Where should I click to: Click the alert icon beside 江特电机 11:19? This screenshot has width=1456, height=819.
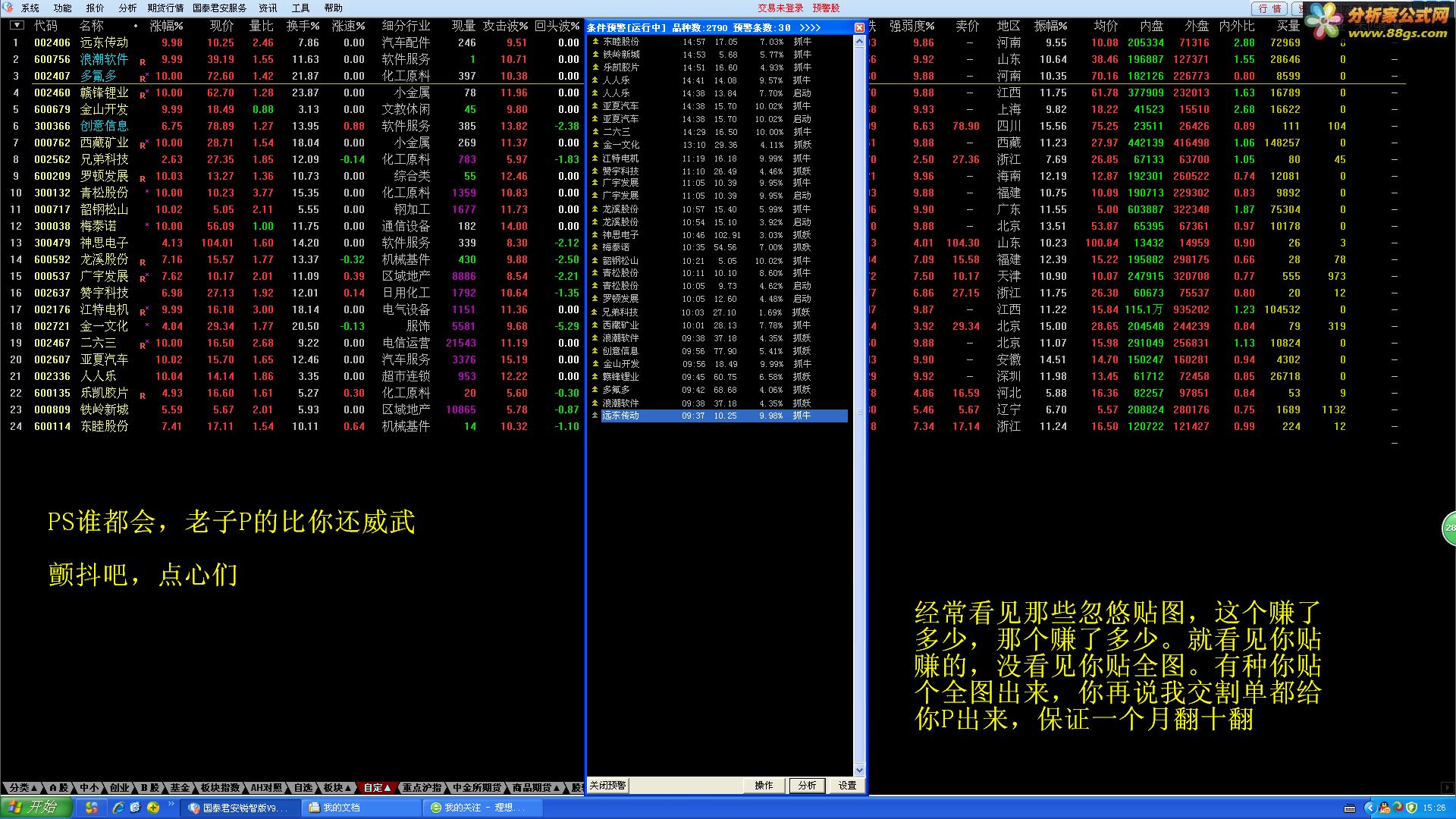(595, 158)
